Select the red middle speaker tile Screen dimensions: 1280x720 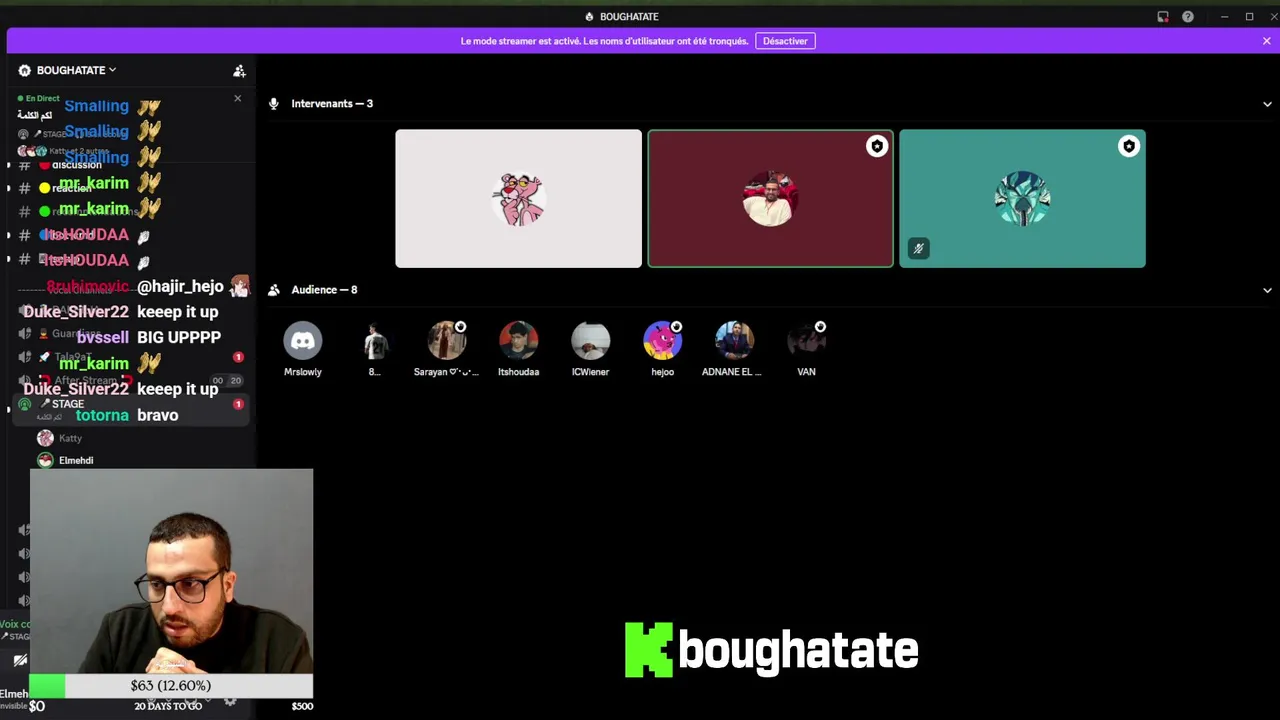click(x=770, y=198)
